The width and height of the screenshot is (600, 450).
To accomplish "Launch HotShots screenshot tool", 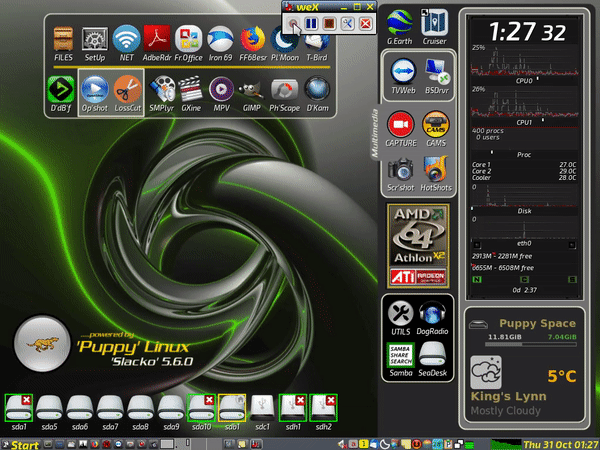I will (x=435, y=169).
